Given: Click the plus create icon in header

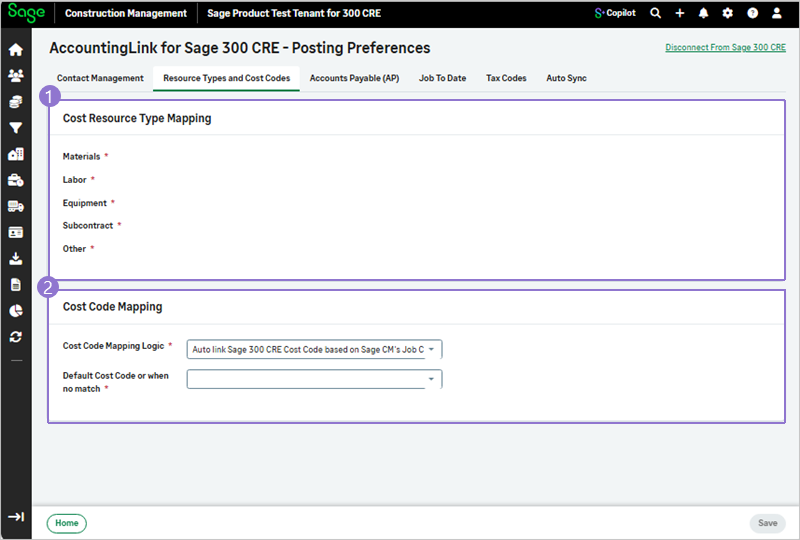Looking at the screenshot, I should 680,13.
